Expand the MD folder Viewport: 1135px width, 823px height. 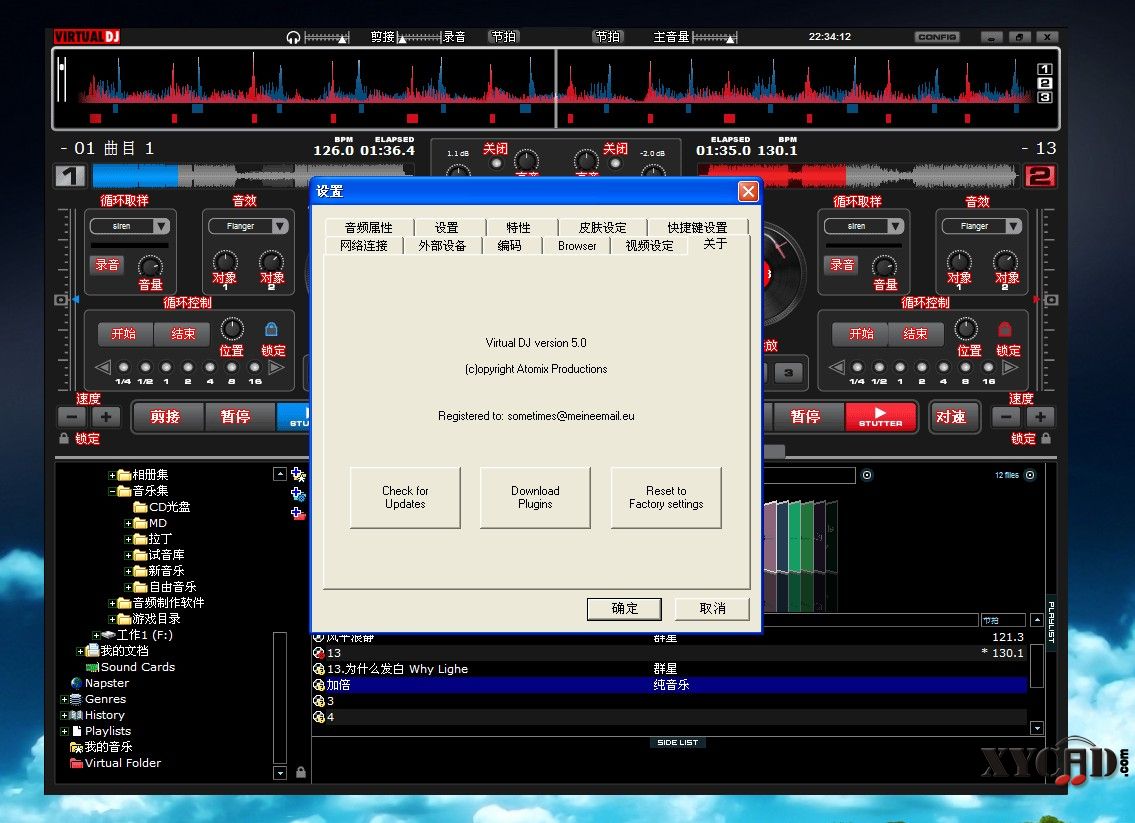tap(128, 523)
